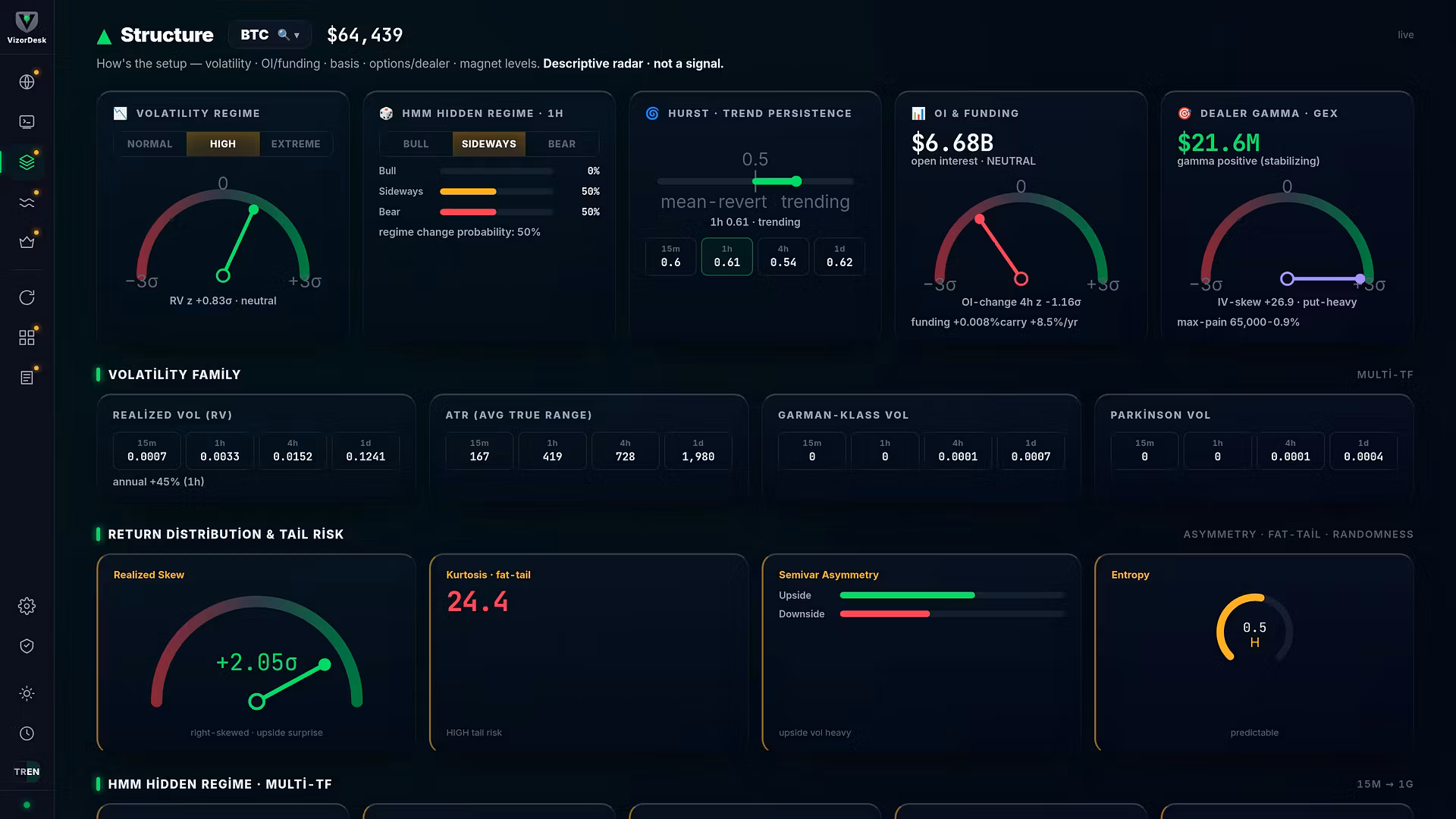Click the search magnifier beside BTC
This screenshot has width=1456, height=819.
(x=284, y=35)
